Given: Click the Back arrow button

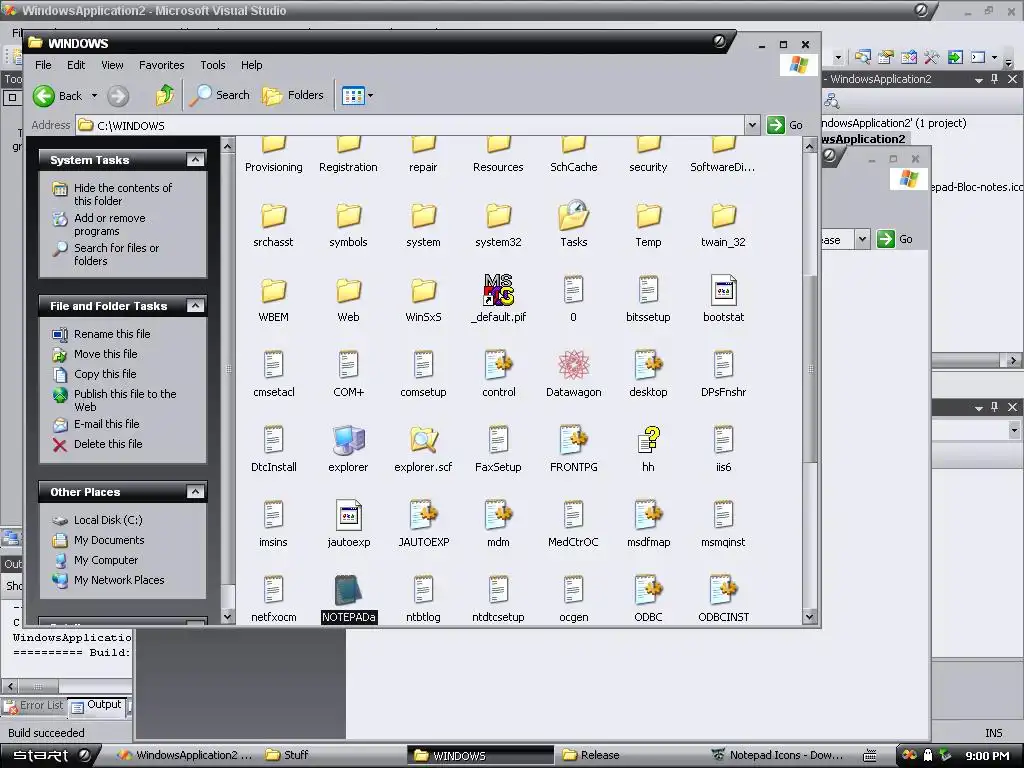Looking at the screenshot, I should [x=58, y=96].
